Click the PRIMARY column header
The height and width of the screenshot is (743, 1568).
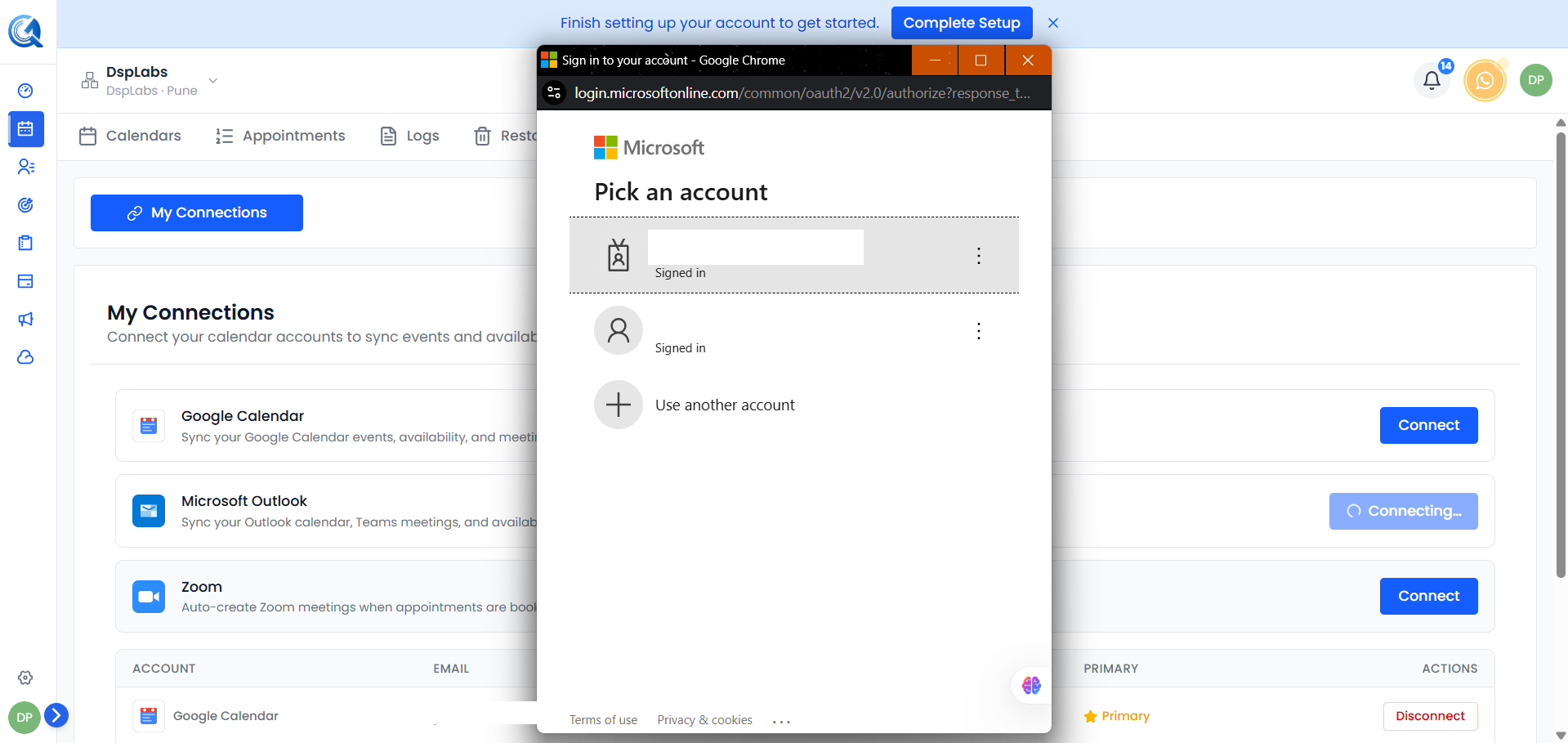pos(1110,669)
